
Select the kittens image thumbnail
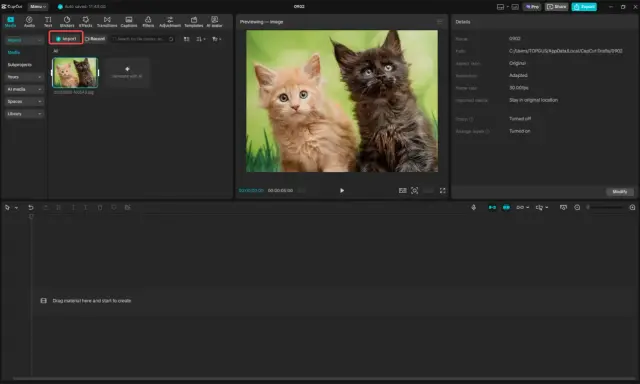75,73
